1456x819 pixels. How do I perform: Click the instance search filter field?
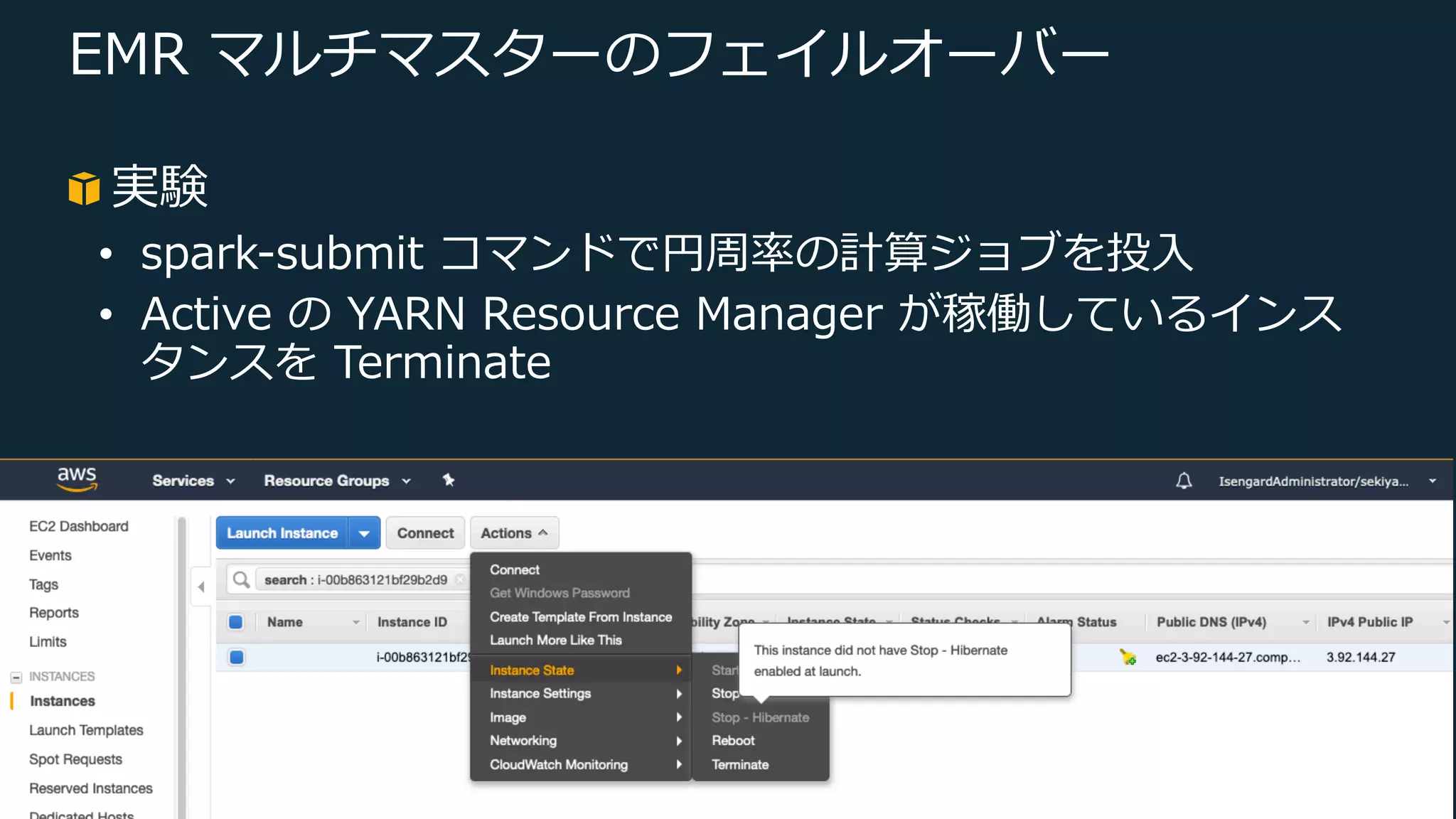[x=355, y=579]
